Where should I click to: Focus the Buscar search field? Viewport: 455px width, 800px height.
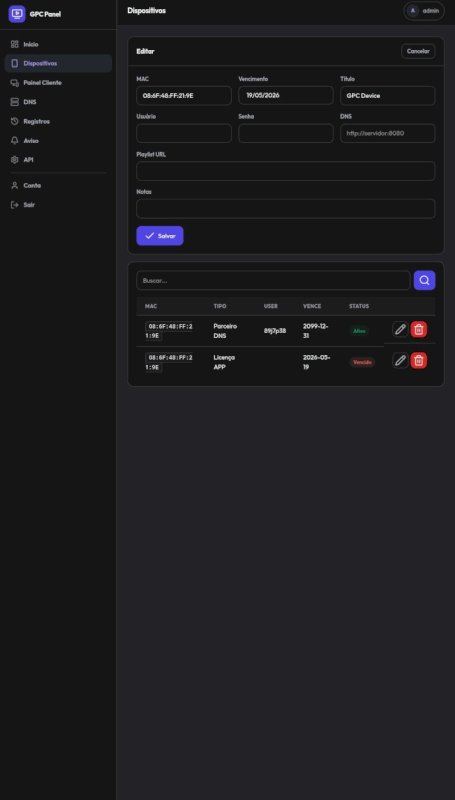273,280
